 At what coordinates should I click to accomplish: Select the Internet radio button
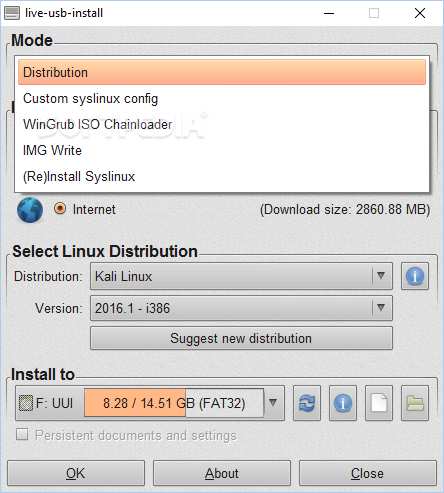click(x=60, y=209)
